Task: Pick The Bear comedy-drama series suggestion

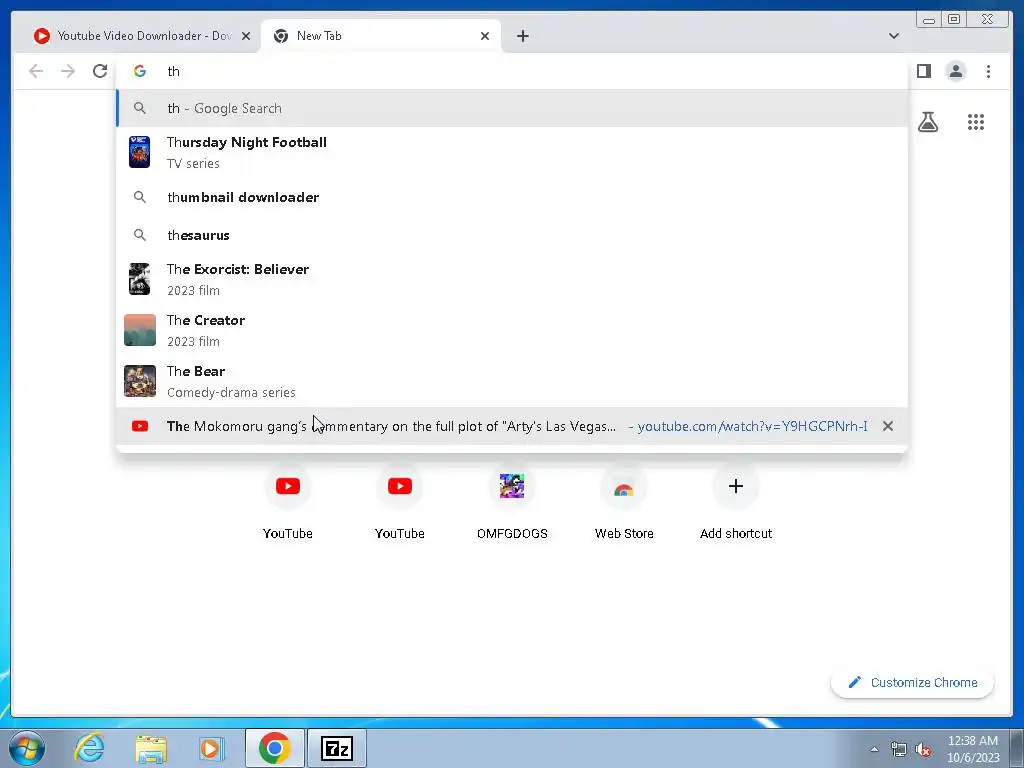Action: tap(511, 381)
